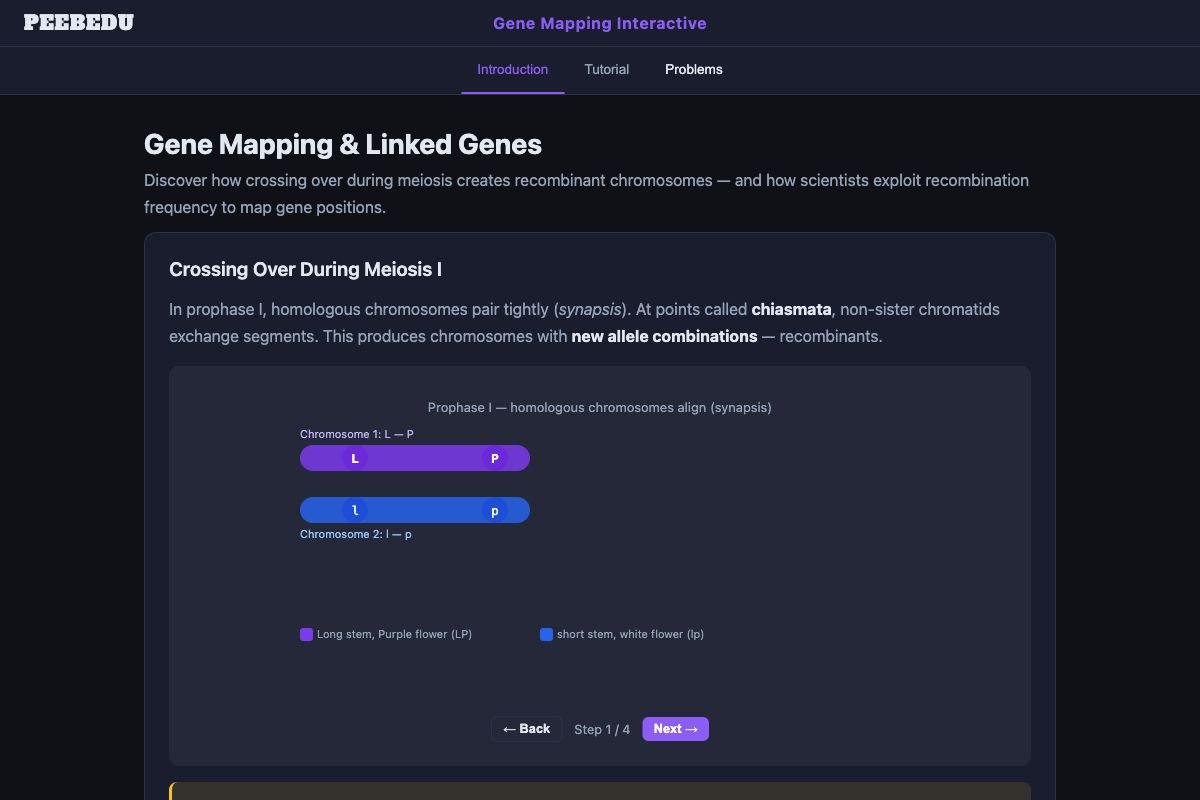The image size is (1200, 800).
Task: Switch to the Problems tab
Action: pyautogui.click(x=694, y=69)
